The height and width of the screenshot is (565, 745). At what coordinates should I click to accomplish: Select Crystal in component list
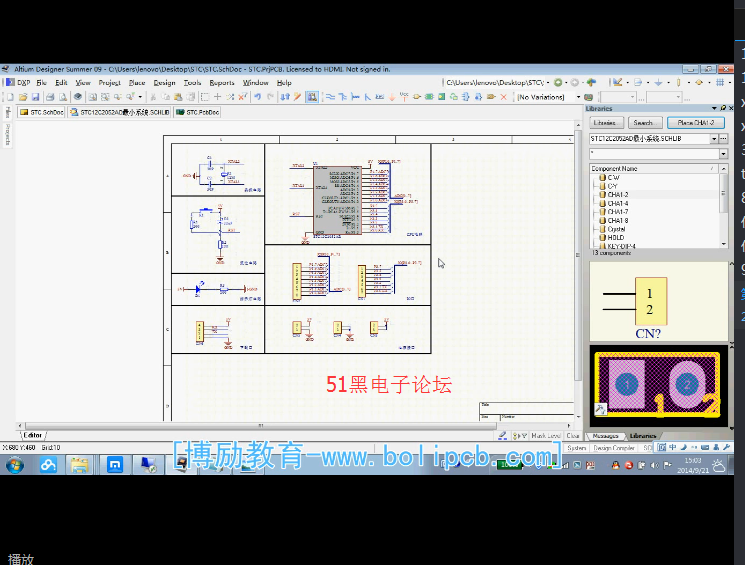(x=616, y=229)
